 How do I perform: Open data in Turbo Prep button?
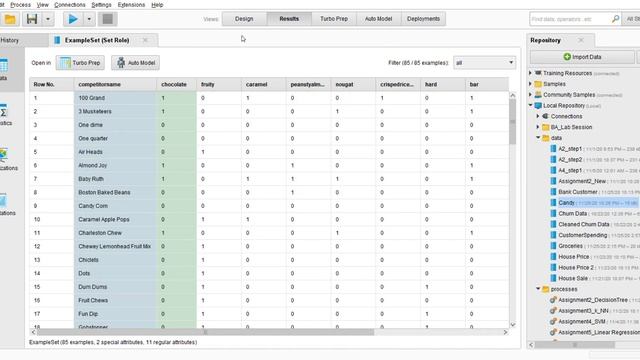point(80,63)
